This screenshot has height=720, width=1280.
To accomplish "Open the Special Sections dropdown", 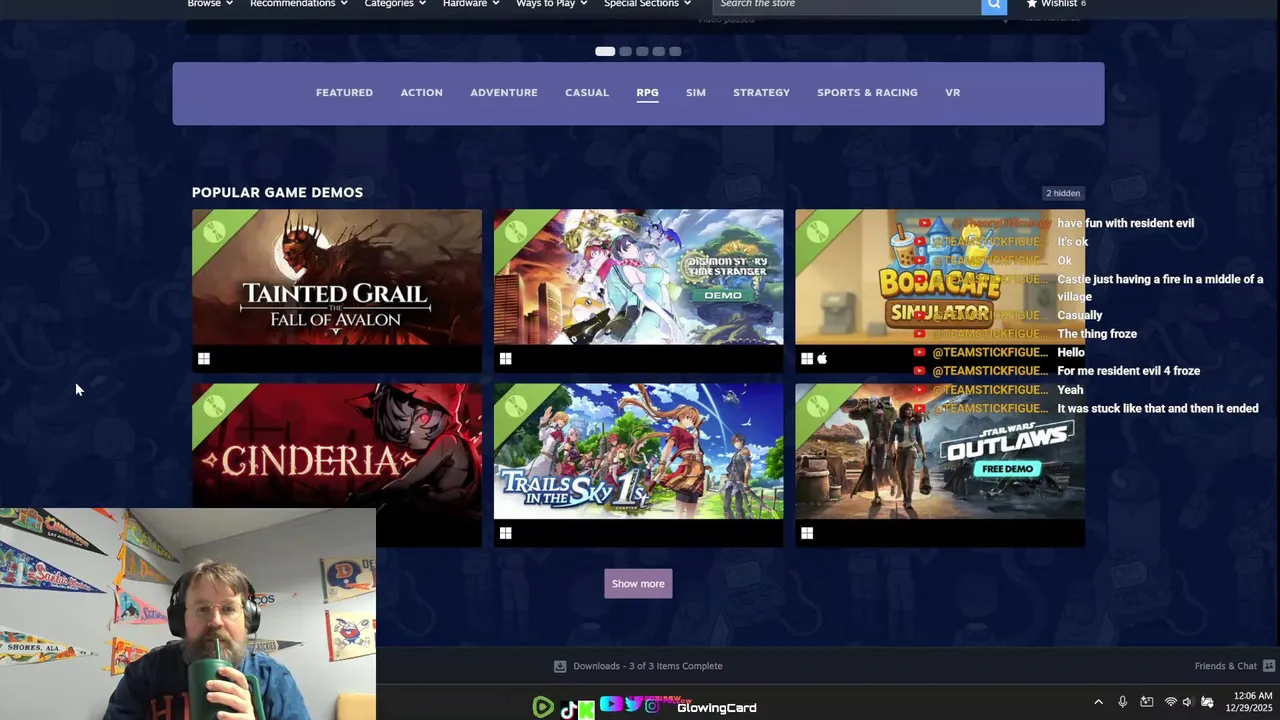I will [x=648, y=4].
